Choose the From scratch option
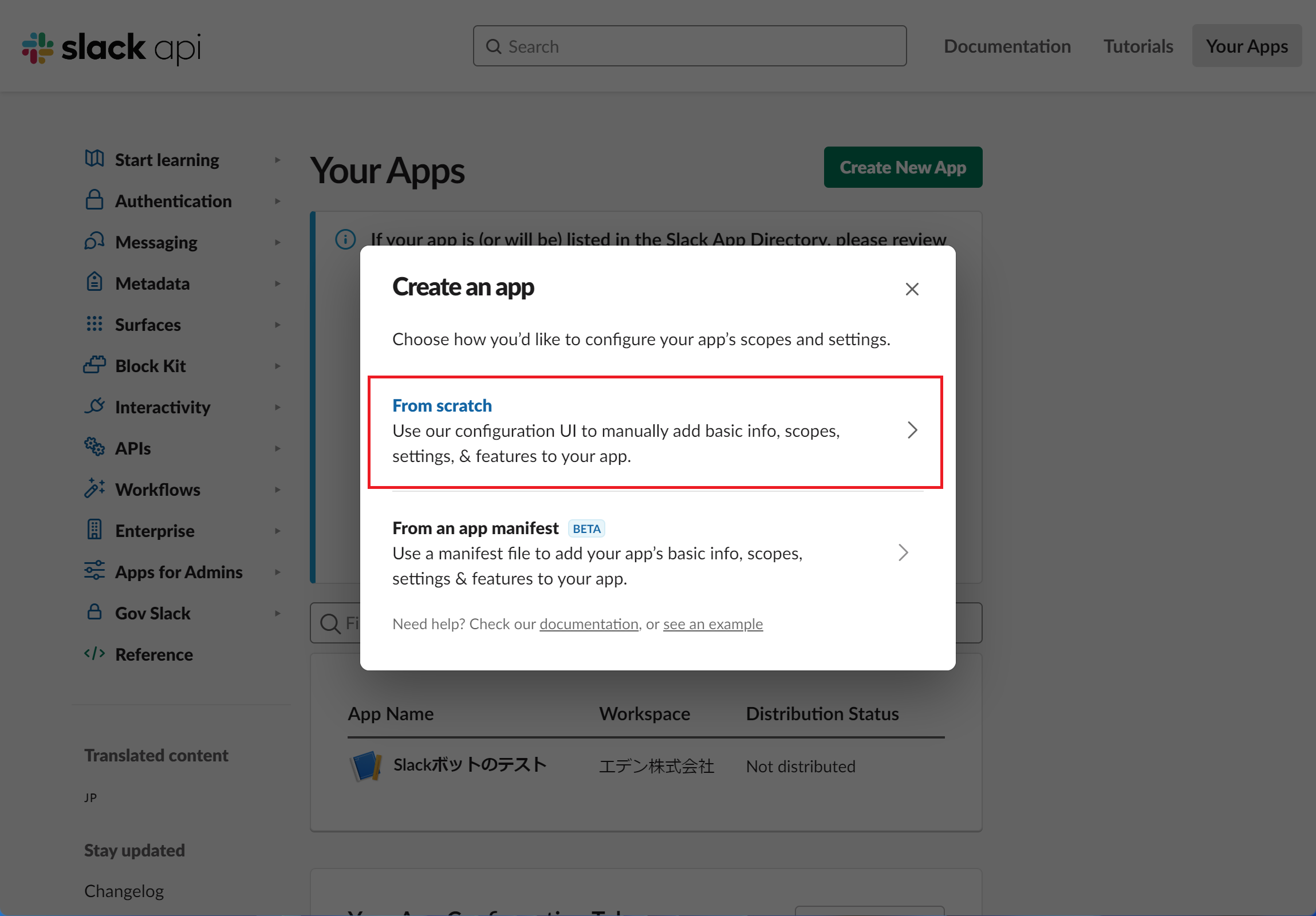This screenshot has height=916, width=1316. coord(655,432)
